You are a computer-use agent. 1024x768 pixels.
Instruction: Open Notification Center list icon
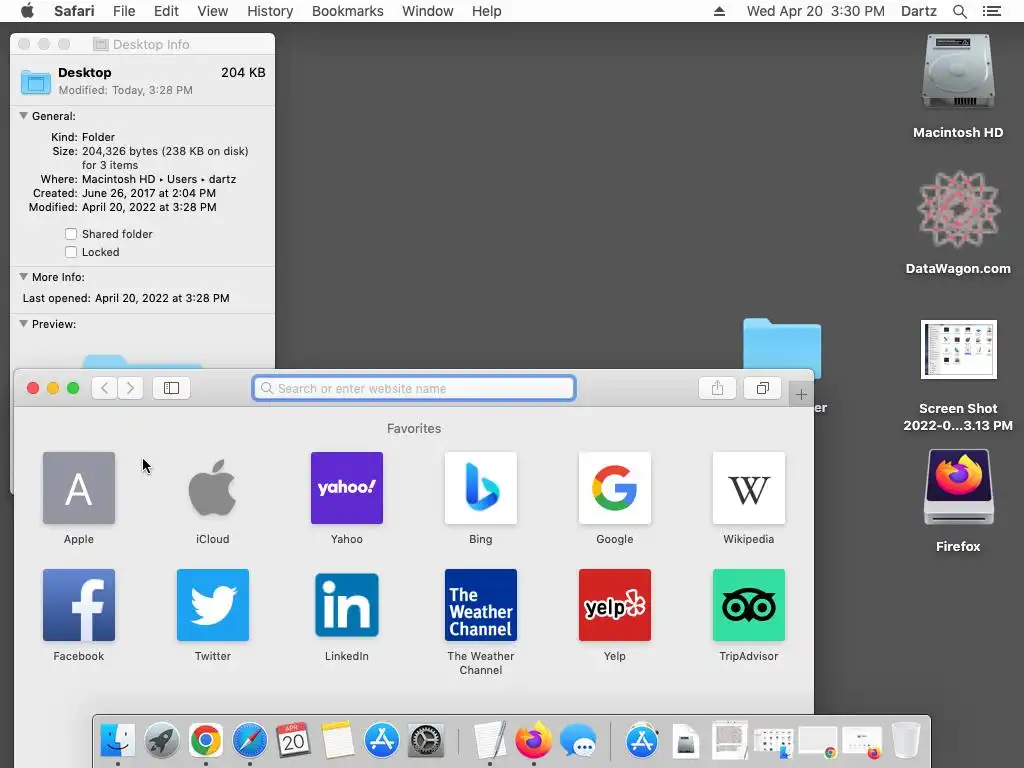pos(991,11)
